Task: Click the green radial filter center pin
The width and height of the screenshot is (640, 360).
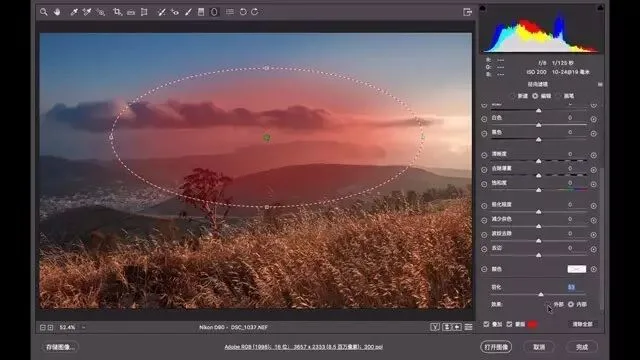Action: click(x=267, y=138)
